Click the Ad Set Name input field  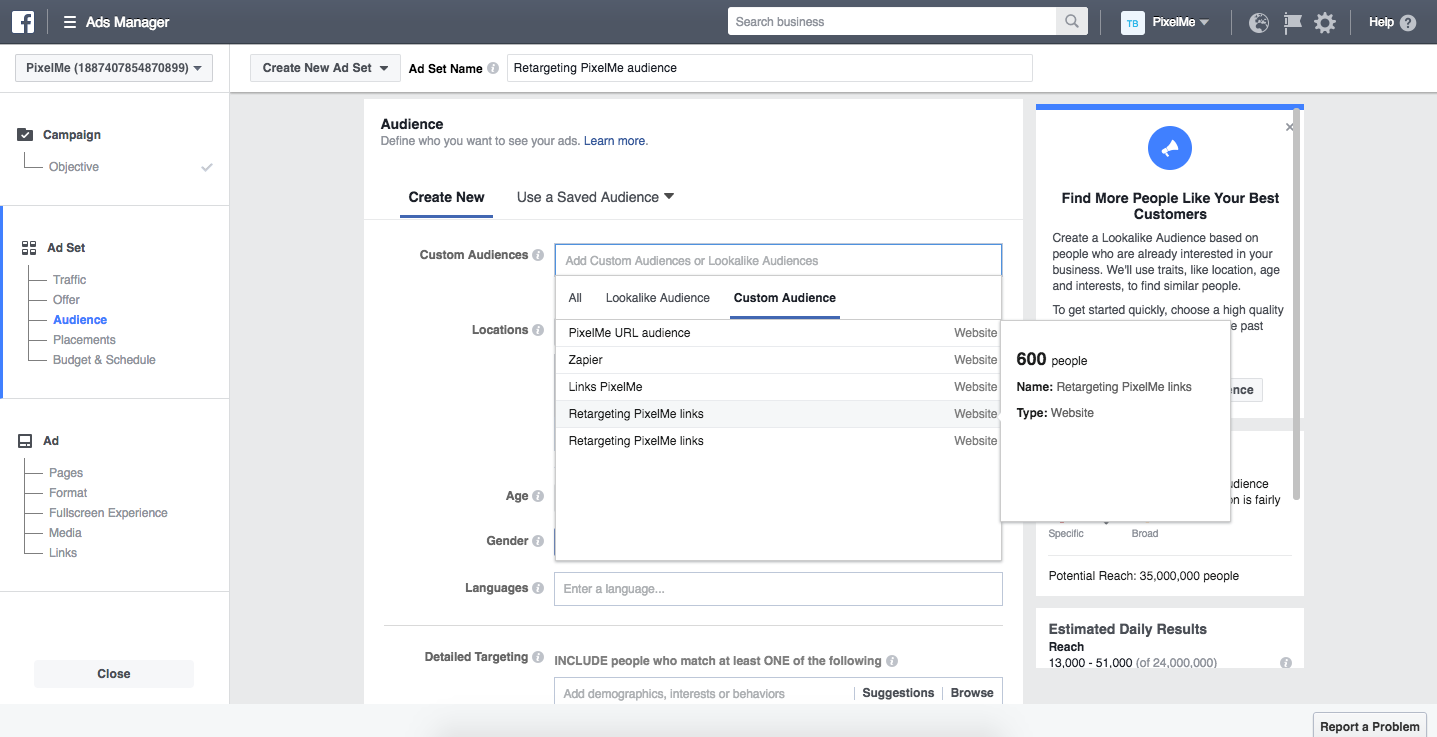tap(769, 68)
